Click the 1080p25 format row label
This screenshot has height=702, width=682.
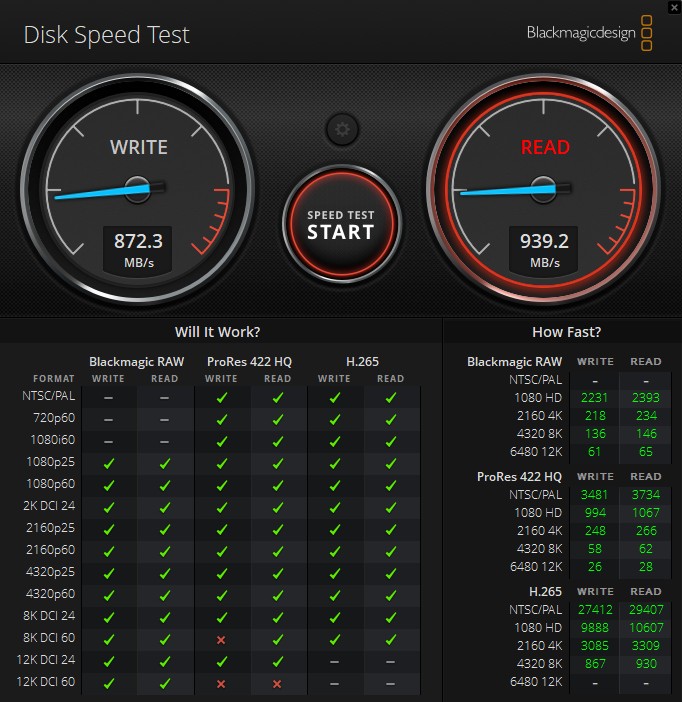tap(50, 462)
